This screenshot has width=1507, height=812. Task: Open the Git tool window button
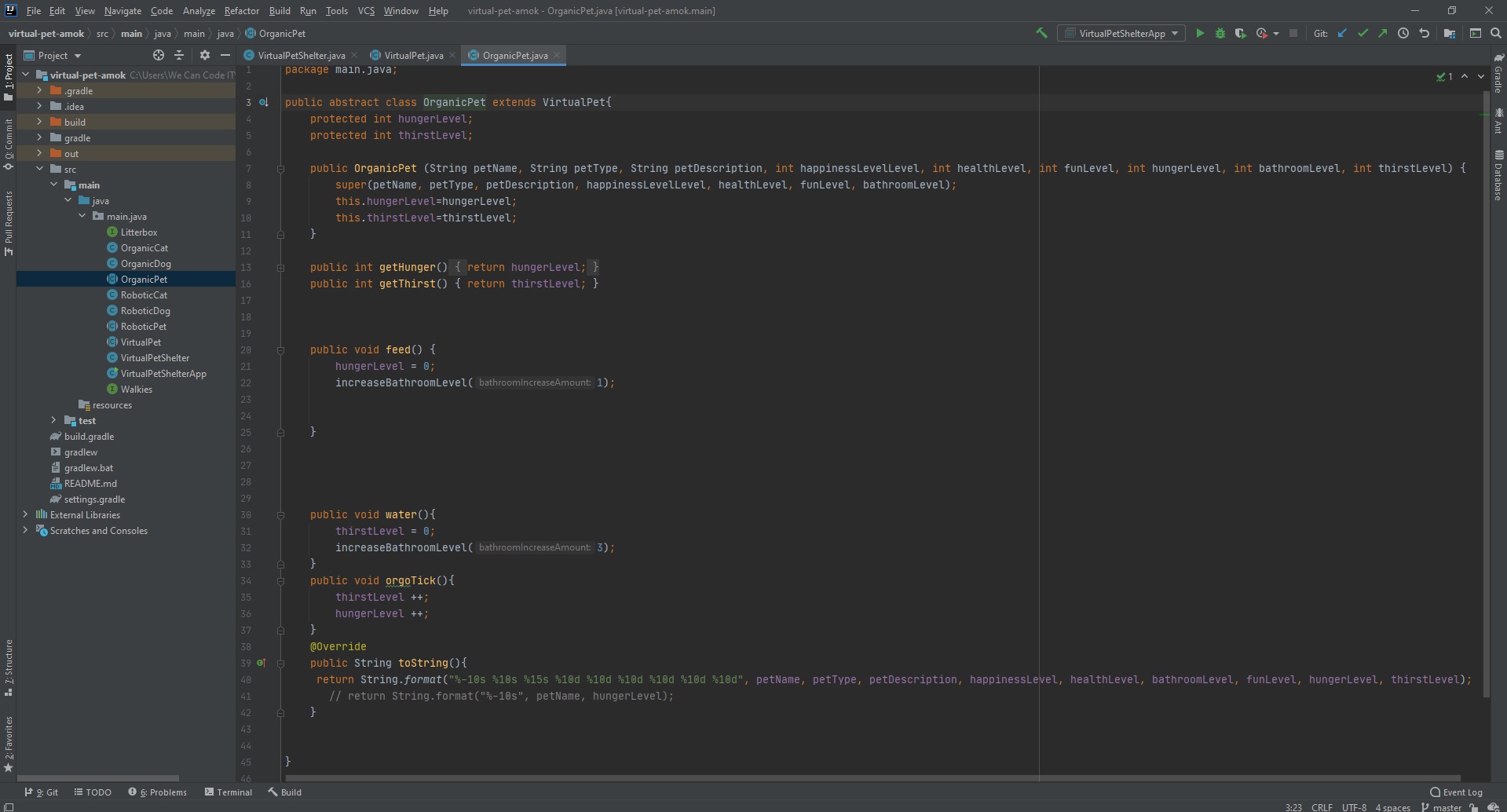pos(41,792)
